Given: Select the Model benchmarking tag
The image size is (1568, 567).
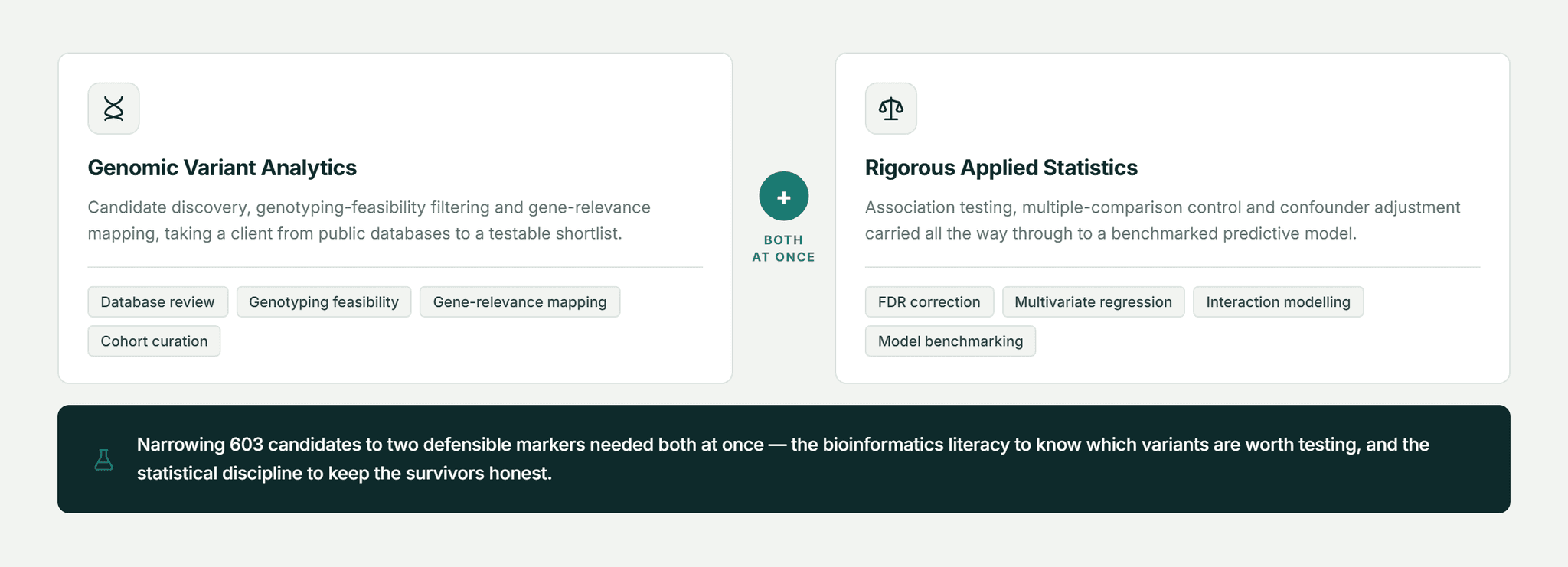Looking at the screenshot, I should 950,341.
